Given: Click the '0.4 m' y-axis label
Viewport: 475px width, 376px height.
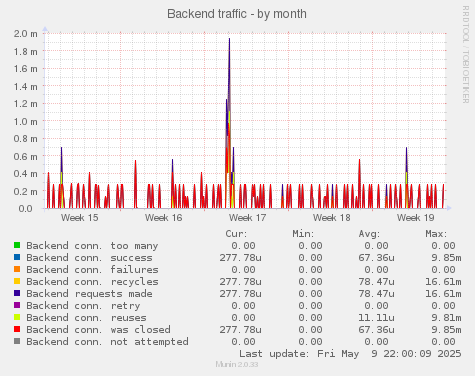Looking at the screenshot, I should pyautogui.click(x=26, y=174).
